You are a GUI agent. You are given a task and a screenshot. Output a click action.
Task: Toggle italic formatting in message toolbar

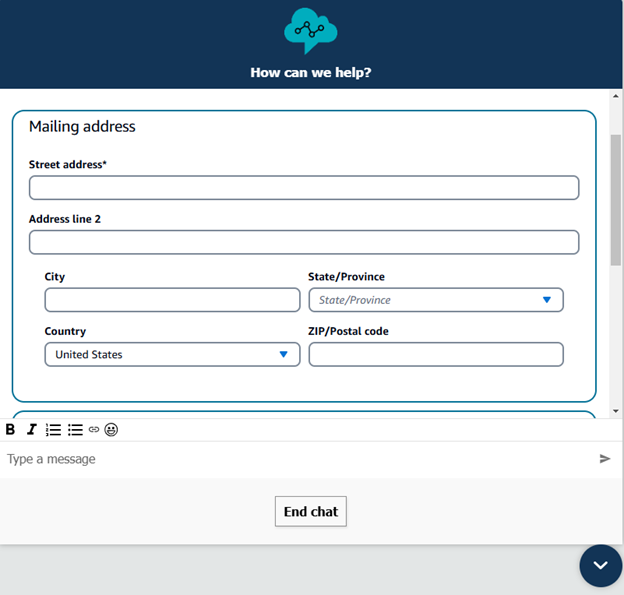[x=31, y=429]
